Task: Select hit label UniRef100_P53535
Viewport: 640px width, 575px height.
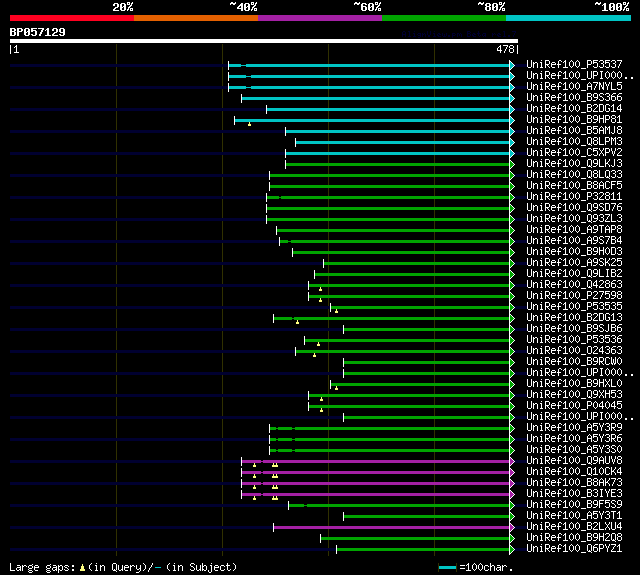Action: [x=574, y=307]
